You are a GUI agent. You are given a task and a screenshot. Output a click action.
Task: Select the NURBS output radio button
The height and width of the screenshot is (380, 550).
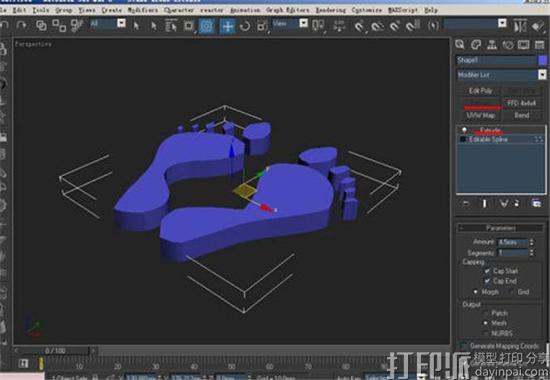click(486, 333)
